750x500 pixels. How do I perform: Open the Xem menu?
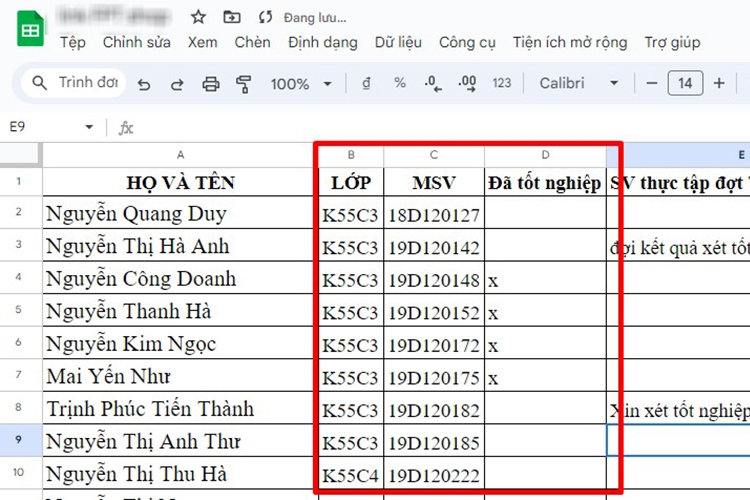[x=202, y=43]
